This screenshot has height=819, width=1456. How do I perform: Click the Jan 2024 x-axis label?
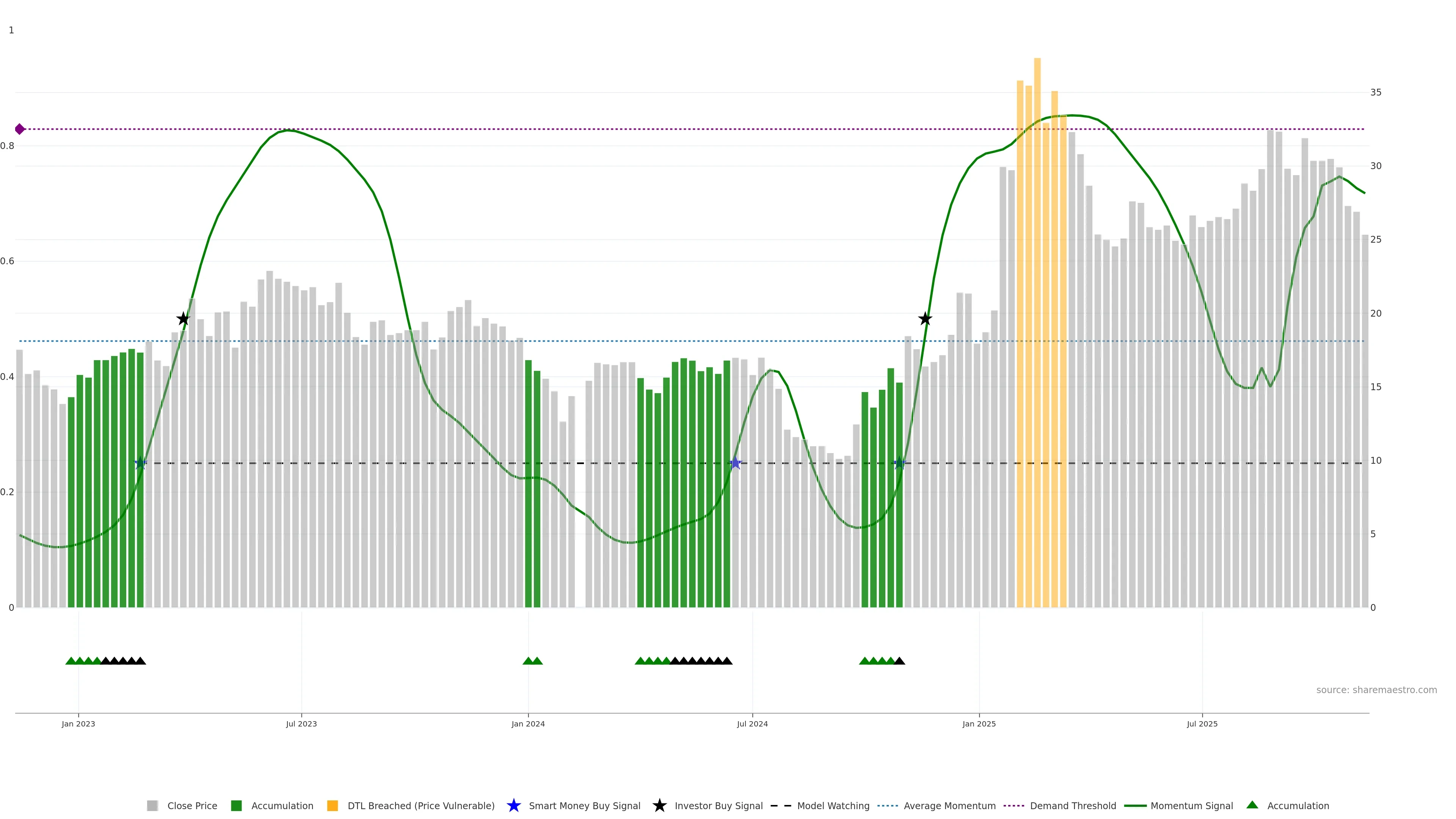pyautogui.click(x=528, y=723)
